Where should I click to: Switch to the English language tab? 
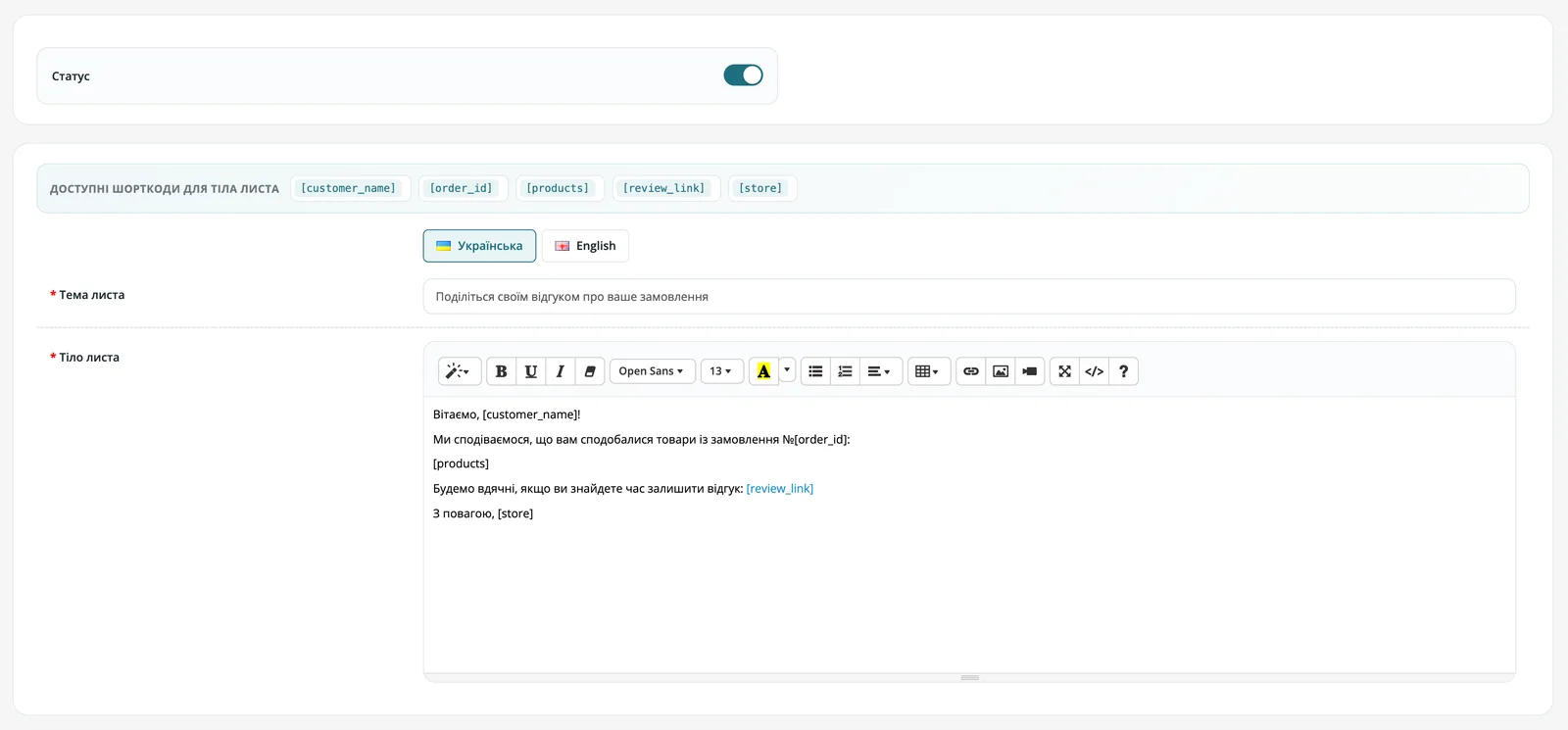point(585,246)
